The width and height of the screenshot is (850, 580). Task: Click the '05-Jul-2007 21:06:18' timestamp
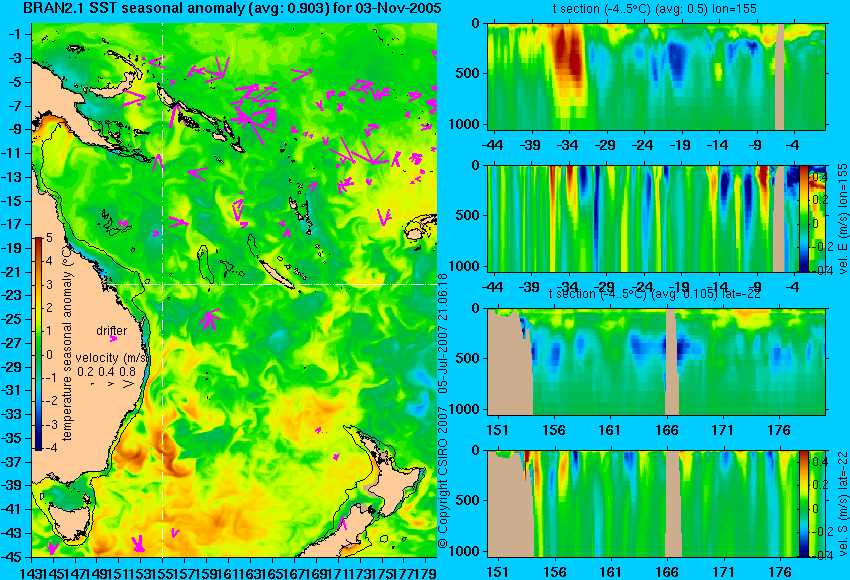[x=443, y=333]
